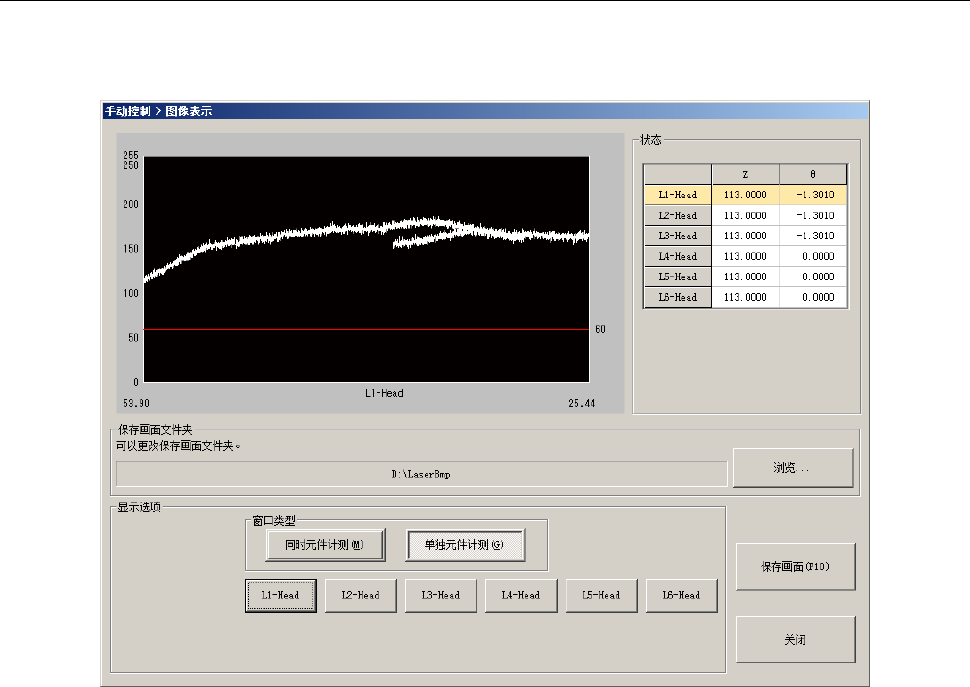Open folder browser with 浏览... button
The image size is (970, 687).
(793, 467)
